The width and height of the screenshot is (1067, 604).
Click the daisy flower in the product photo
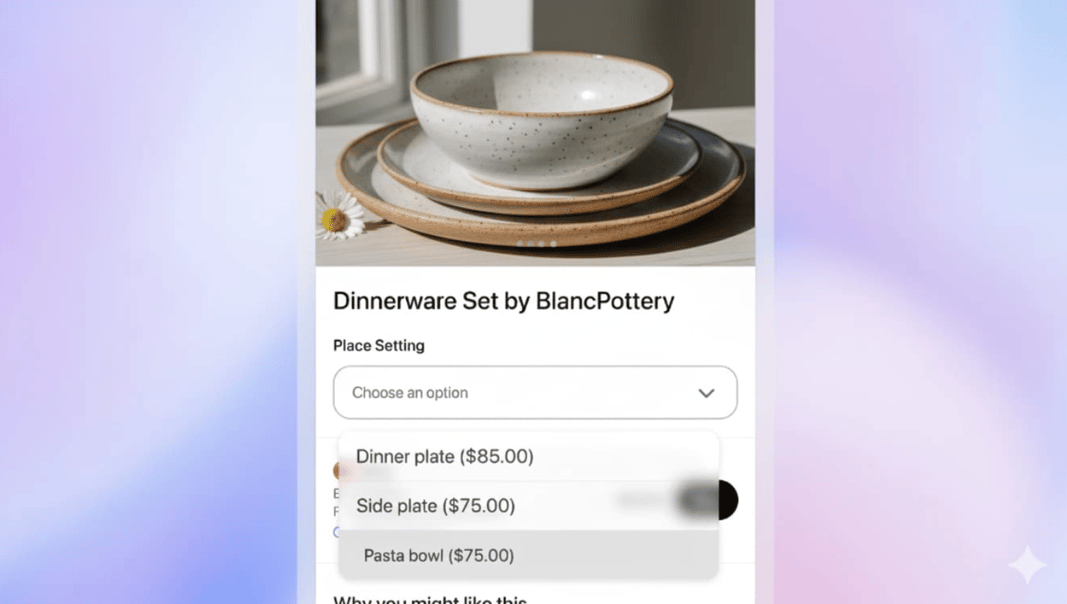[338, 216]
